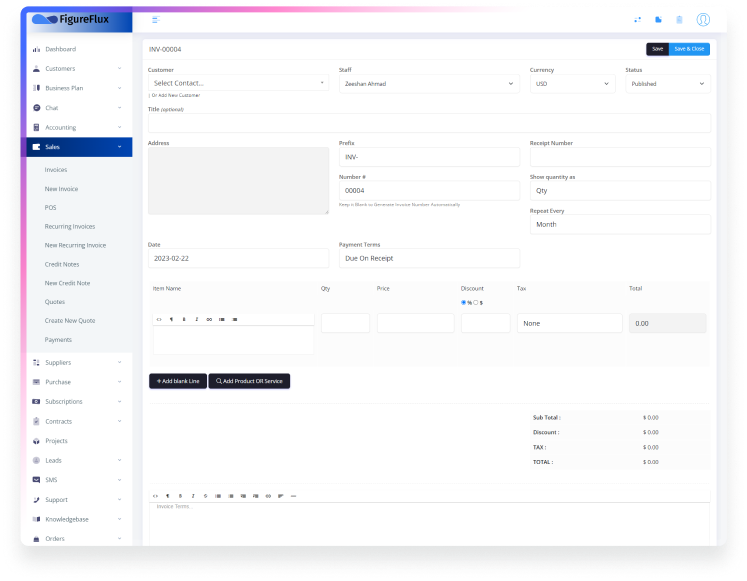Open POS under Sales
The width and height of the screenshot is (747, 581).
(x=50, y=208)
